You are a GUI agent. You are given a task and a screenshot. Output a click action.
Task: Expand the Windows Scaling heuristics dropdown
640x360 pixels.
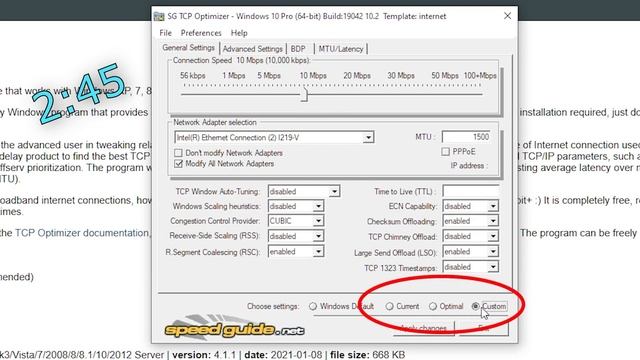pos(318,207)
